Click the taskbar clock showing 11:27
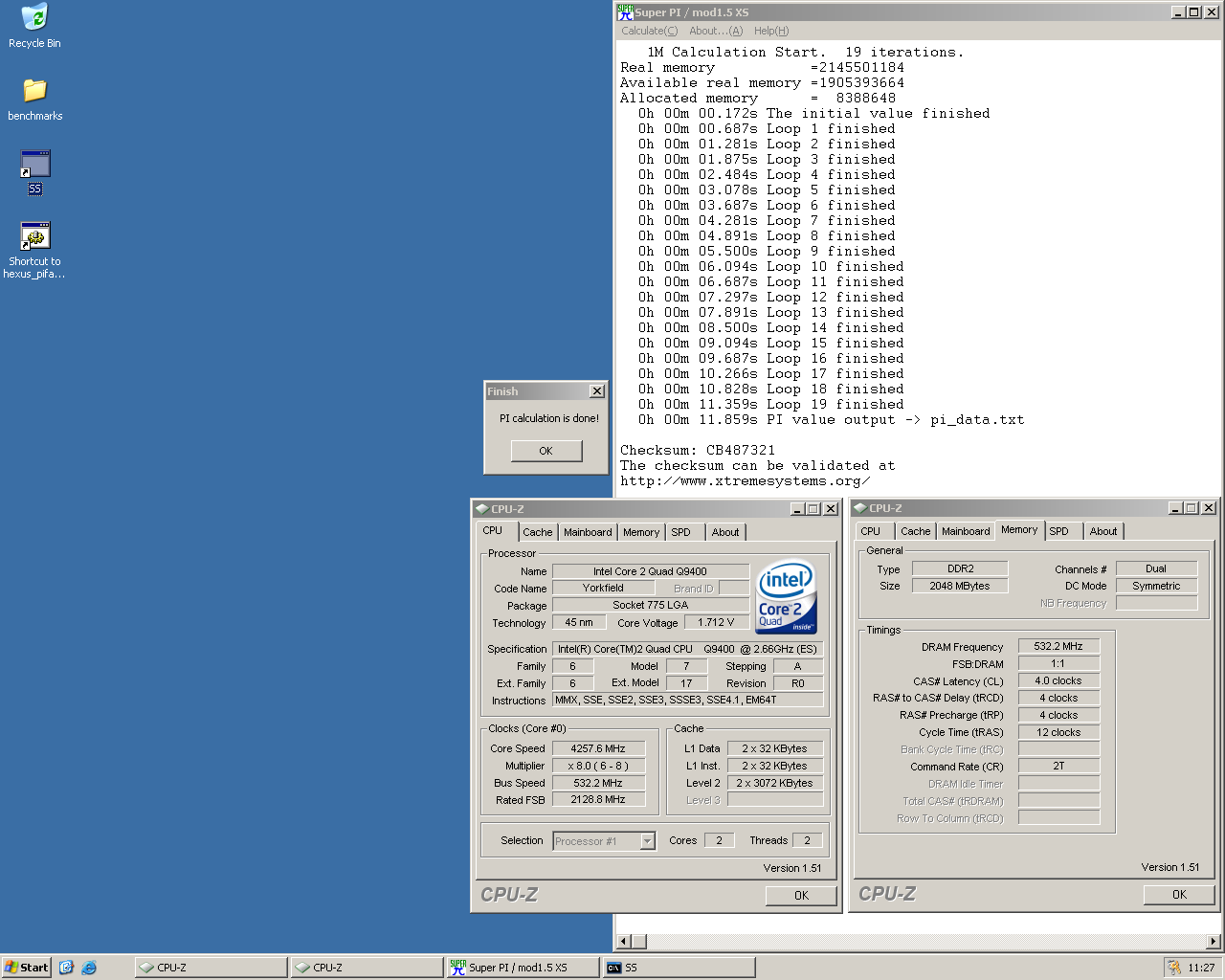The width and height of the screenshot is (1225, 980). pyautogui.click(x=1201, y=968)
